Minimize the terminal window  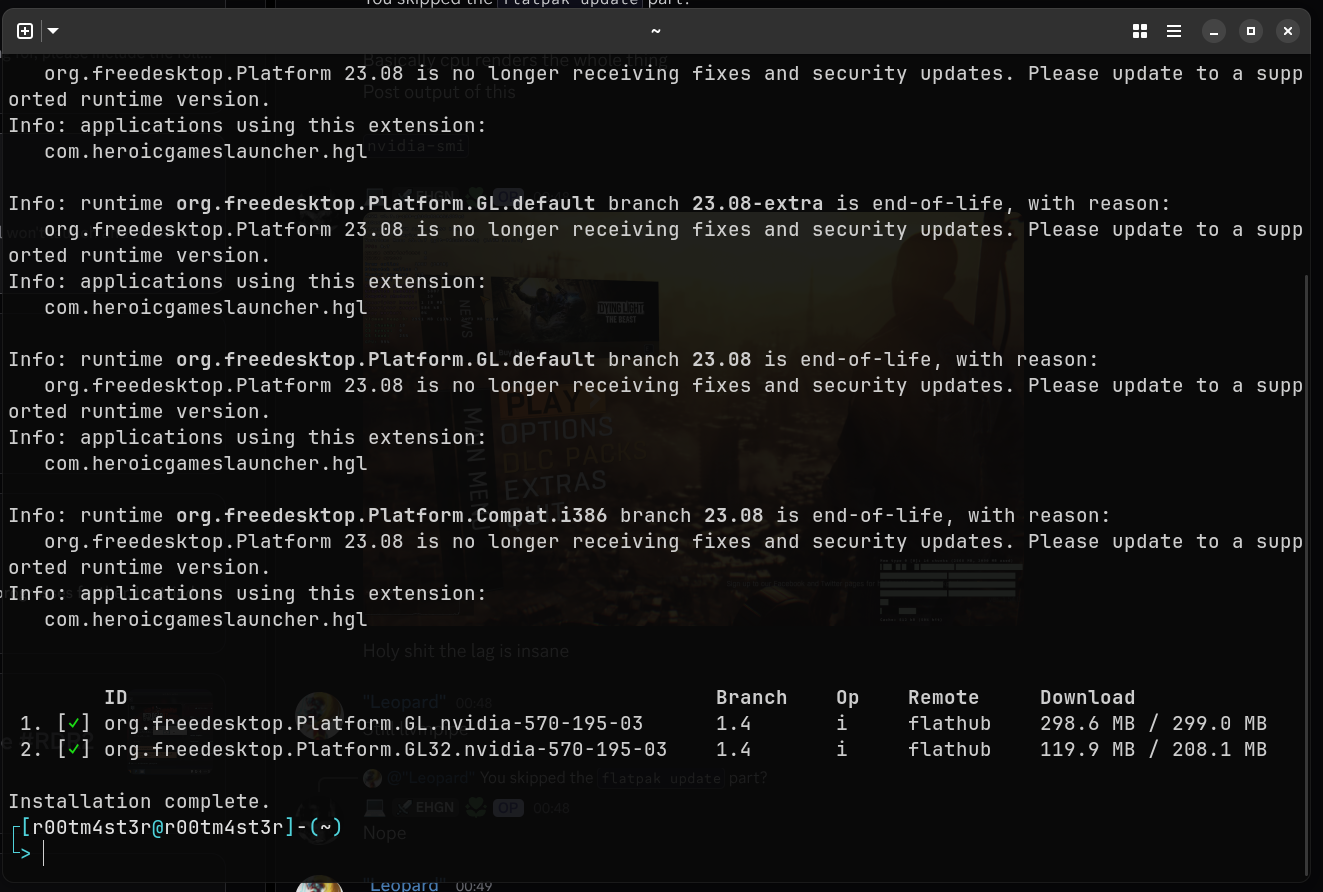pyautogui.click(x=1214, y=31)
